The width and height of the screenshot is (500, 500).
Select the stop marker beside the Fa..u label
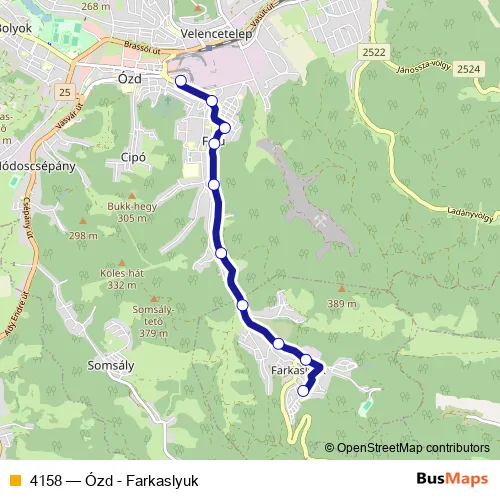click(x=214, y=144)
